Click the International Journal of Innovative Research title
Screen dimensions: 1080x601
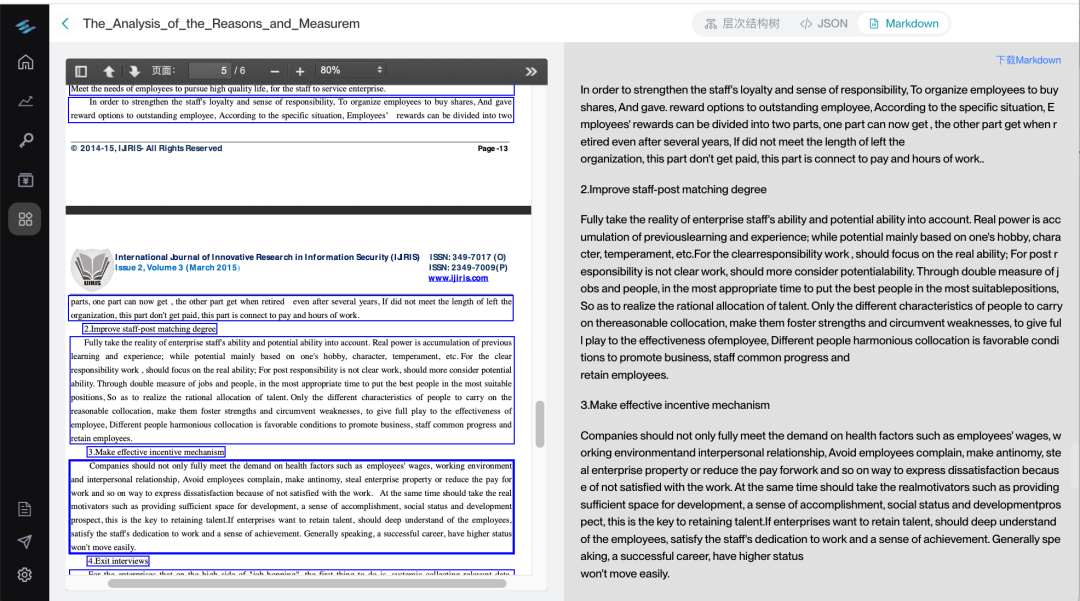coord(267,257)
